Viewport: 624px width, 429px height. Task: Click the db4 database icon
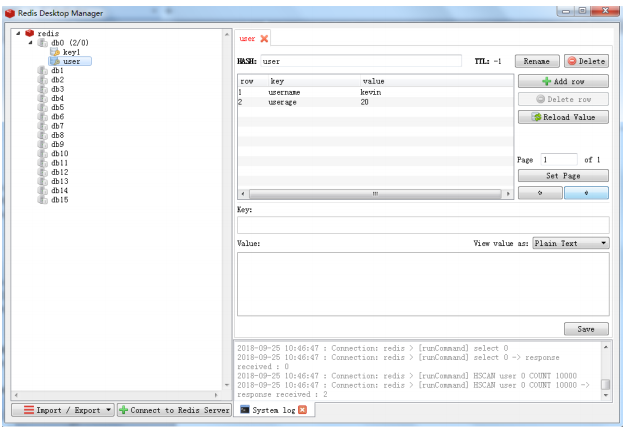coord(43,98)
